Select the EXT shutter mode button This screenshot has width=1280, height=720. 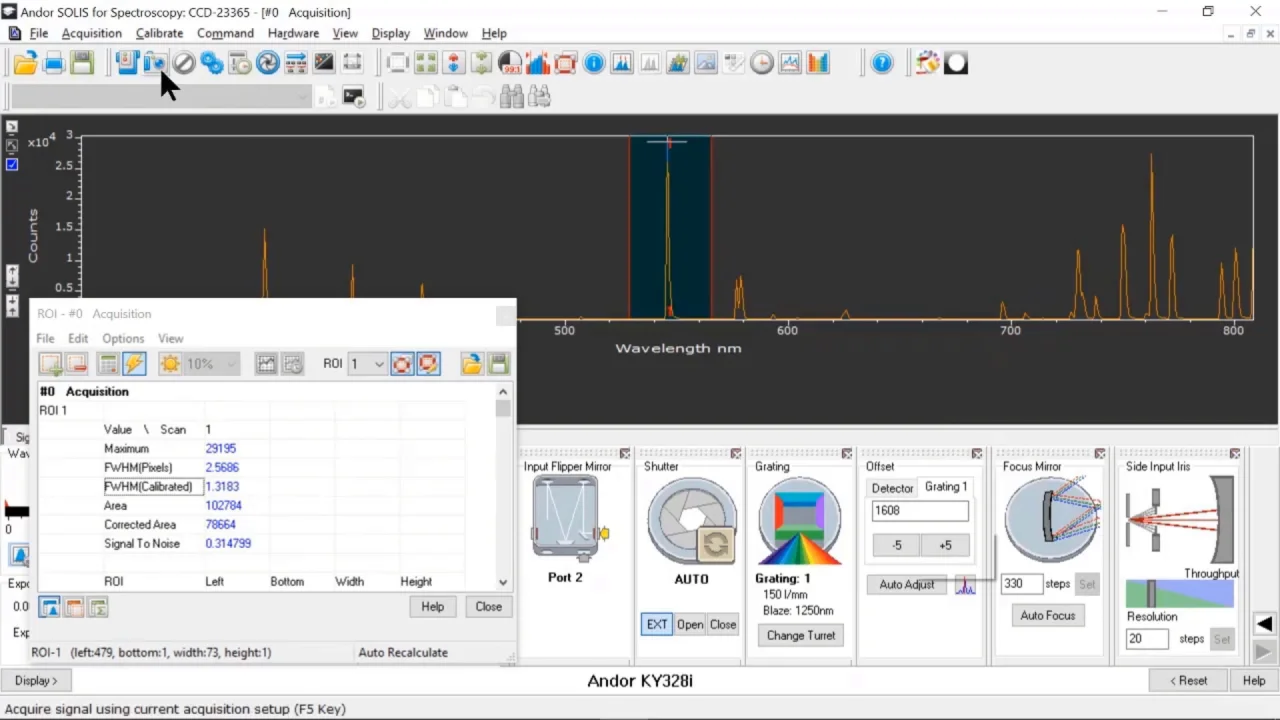pyautogui.click(x=657, y=624)
